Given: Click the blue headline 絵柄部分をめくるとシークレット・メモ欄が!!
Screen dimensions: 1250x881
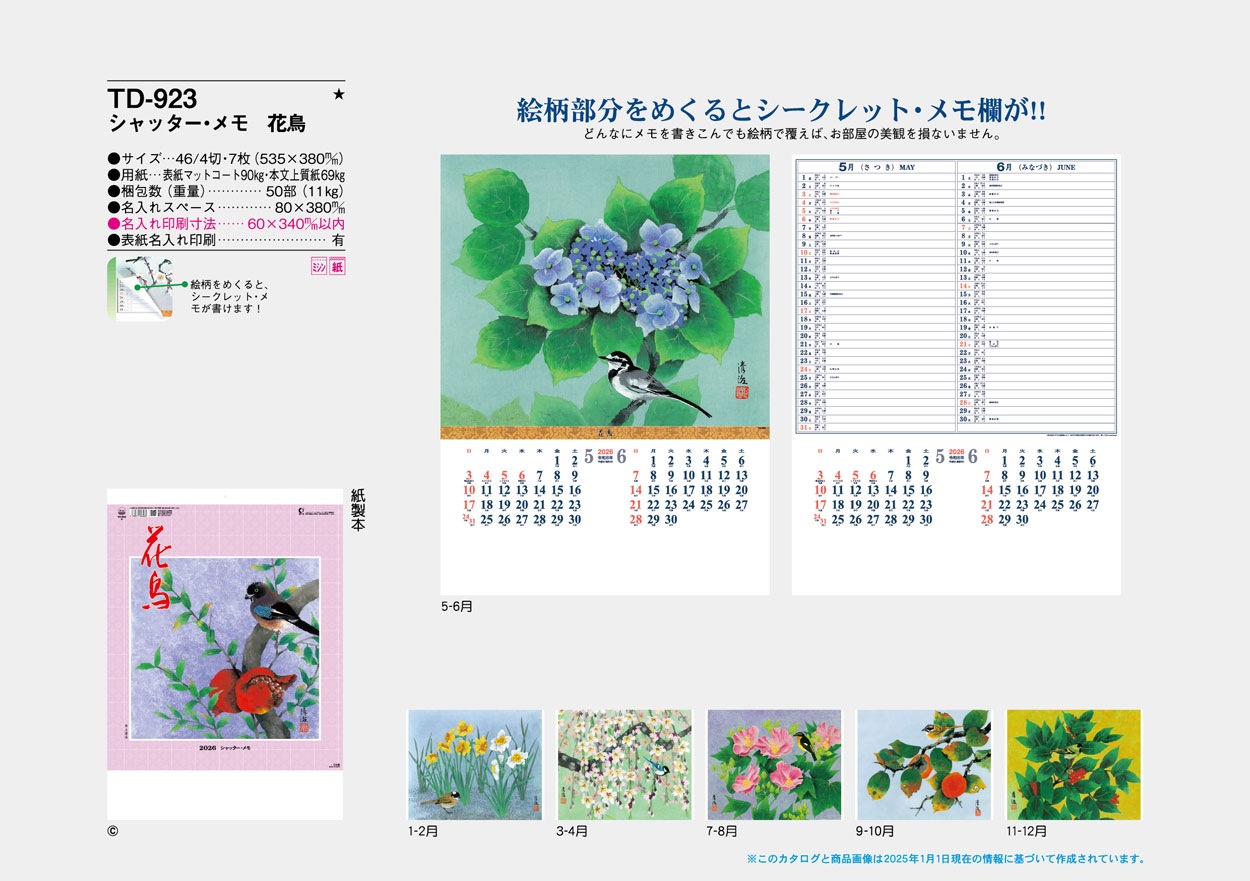Looking at the screenshot, I should [781, 110].
